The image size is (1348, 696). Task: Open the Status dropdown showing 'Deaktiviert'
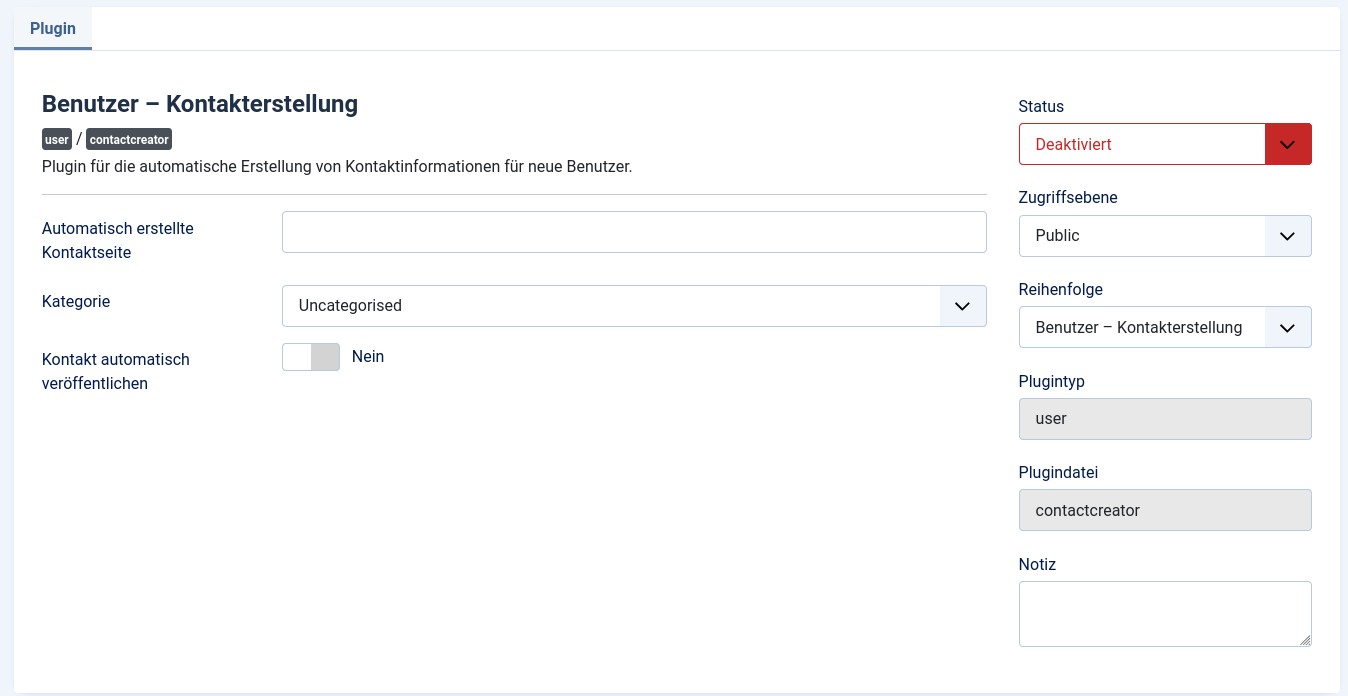[x=1142, y=144]
